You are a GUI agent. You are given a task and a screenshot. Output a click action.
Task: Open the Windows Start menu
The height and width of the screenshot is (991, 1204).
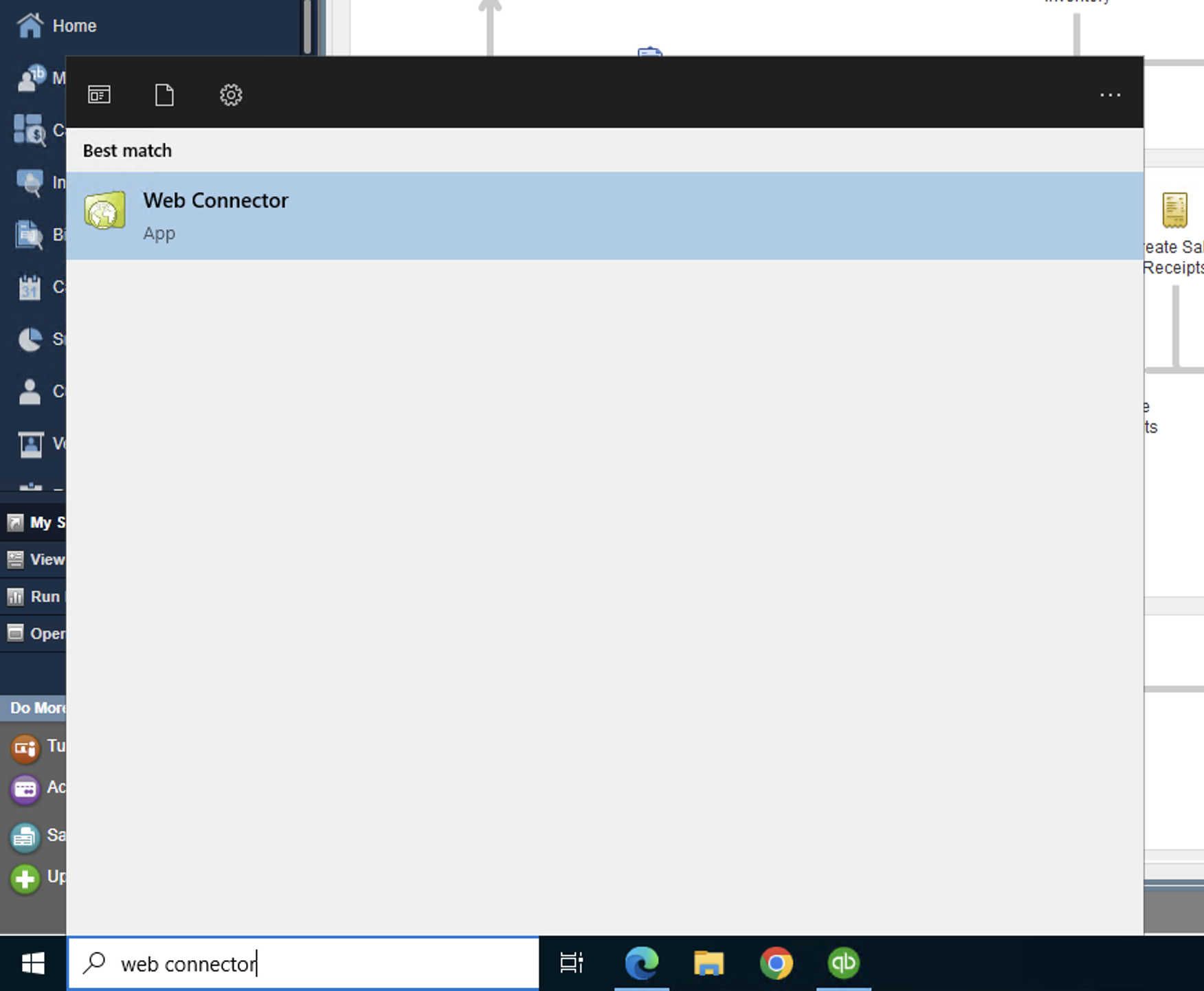pyautogui.click(x=33, y=963)
